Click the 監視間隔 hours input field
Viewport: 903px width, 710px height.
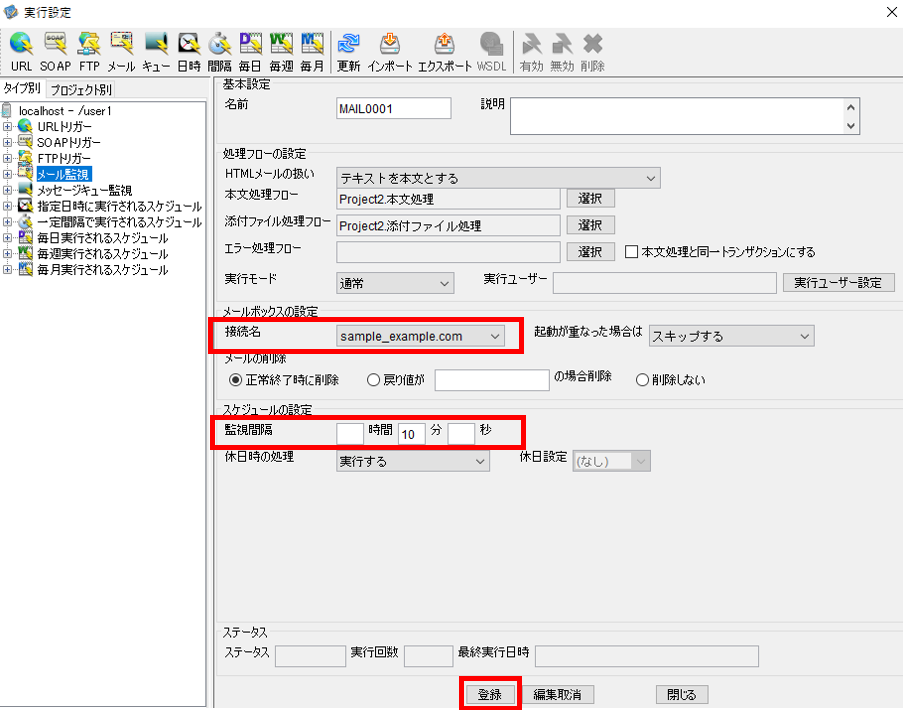tap(350, 434)
